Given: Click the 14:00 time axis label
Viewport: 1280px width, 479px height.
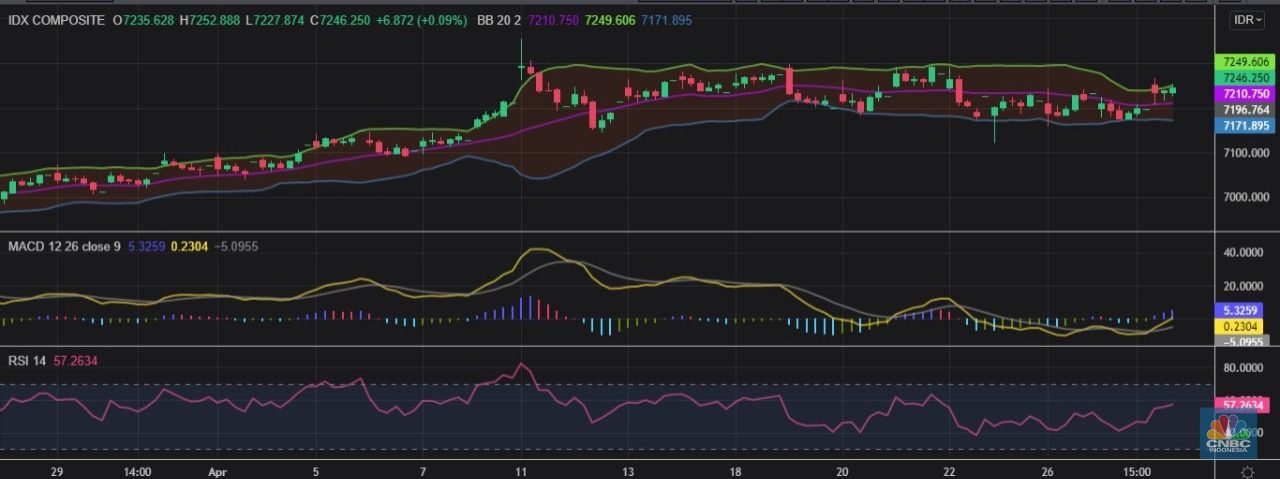Looking at the screenshot, I should (x=137, y=470).
